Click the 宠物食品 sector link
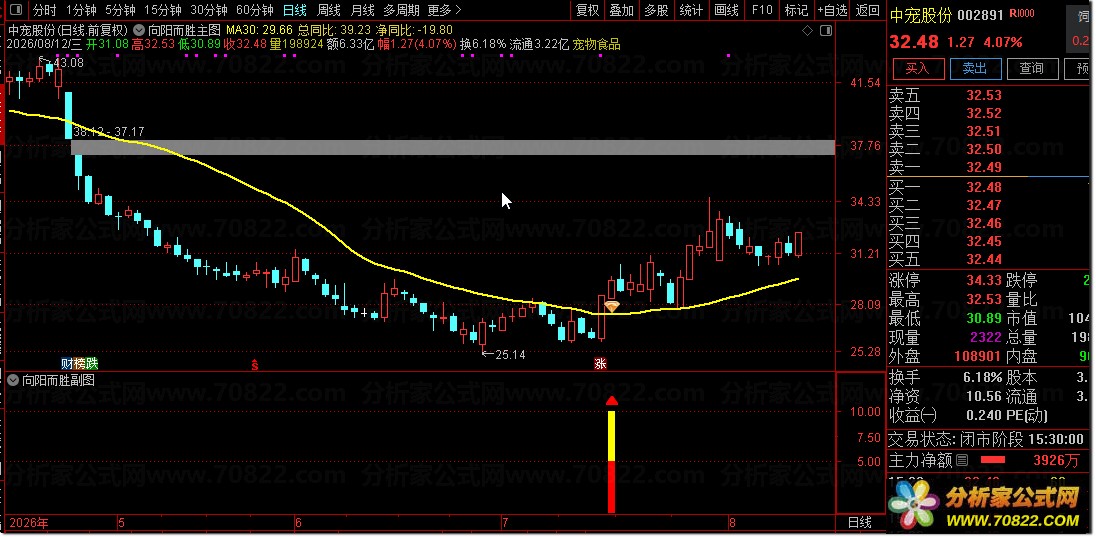This screenshot has width=1096, height=537. [x=596, y=44]
